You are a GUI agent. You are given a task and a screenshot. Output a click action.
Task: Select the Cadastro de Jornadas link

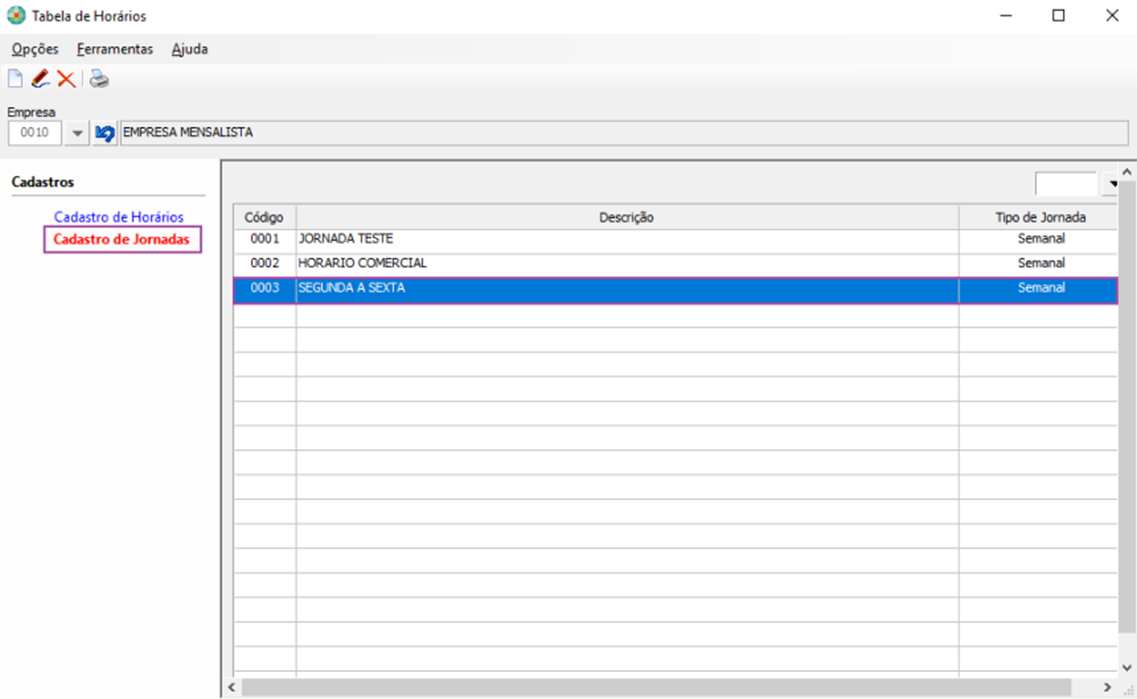point(122,239)
